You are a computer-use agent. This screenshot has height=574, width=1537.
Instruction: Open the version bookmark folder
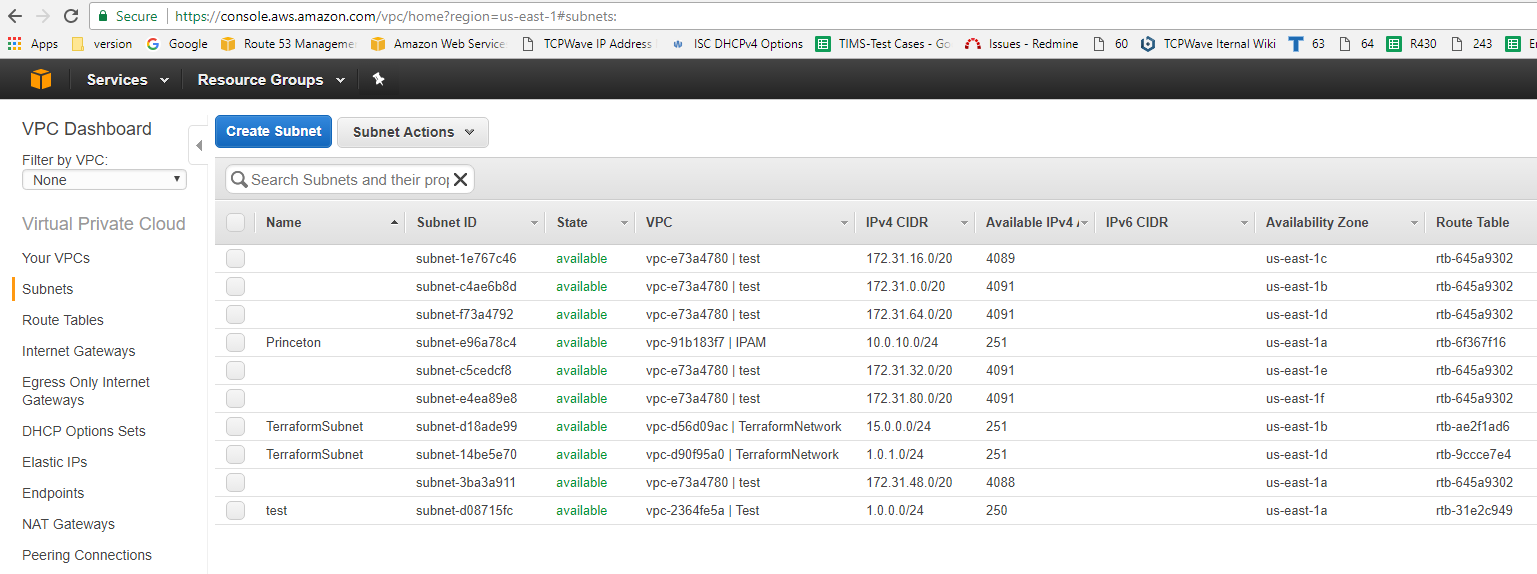click(102, 44)
